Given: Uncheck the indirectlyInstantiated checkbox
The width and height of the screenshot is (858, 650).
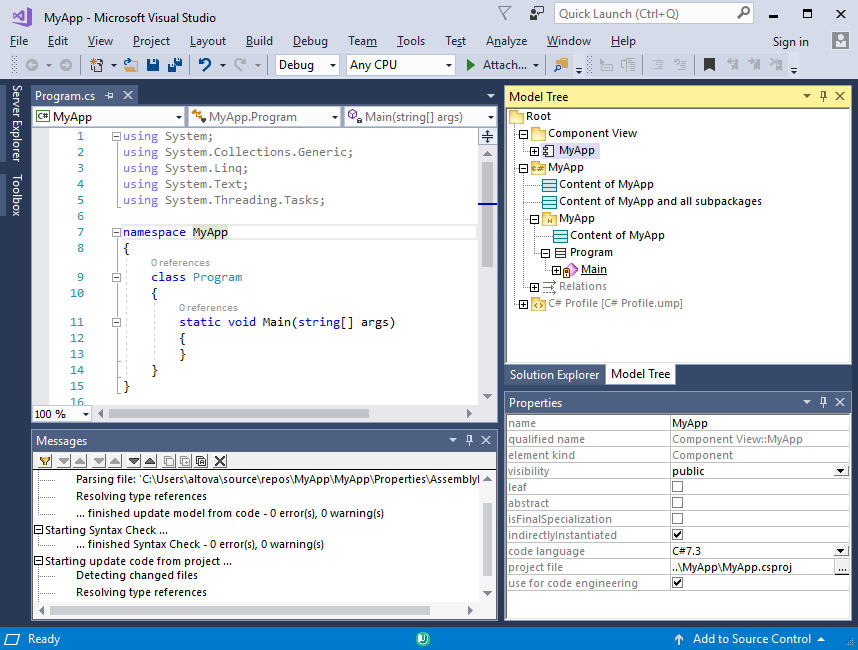Looking at the screenshot, I should click(x=677, y=535).
